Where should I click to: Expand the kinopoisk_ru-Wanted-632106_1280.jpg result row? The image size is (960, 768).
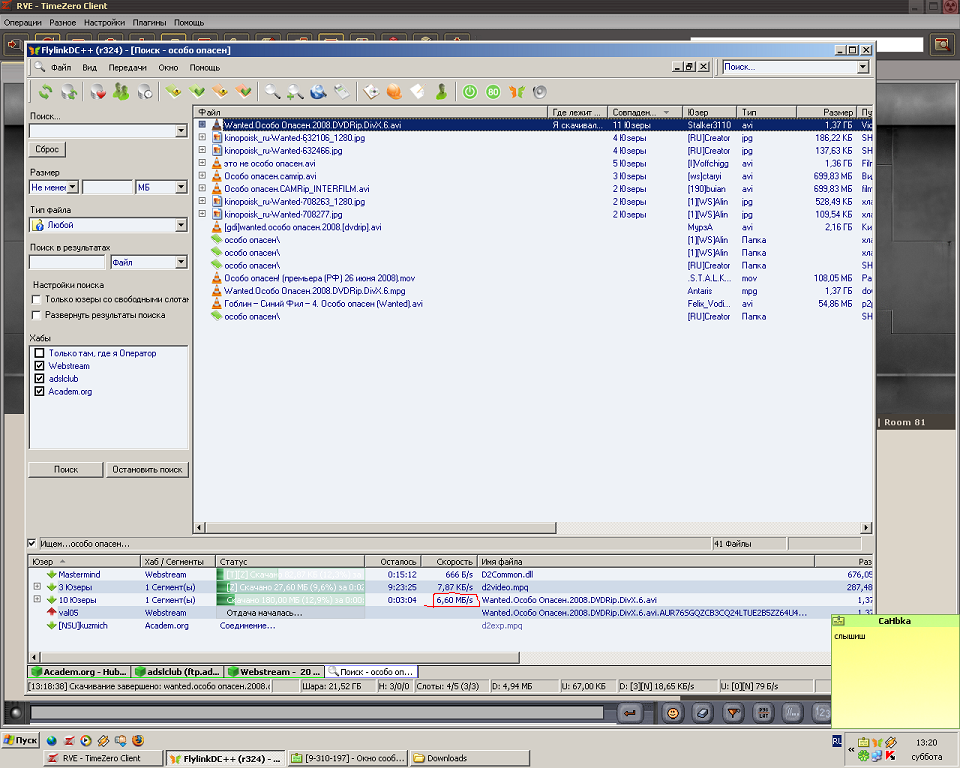coord(202,138)
